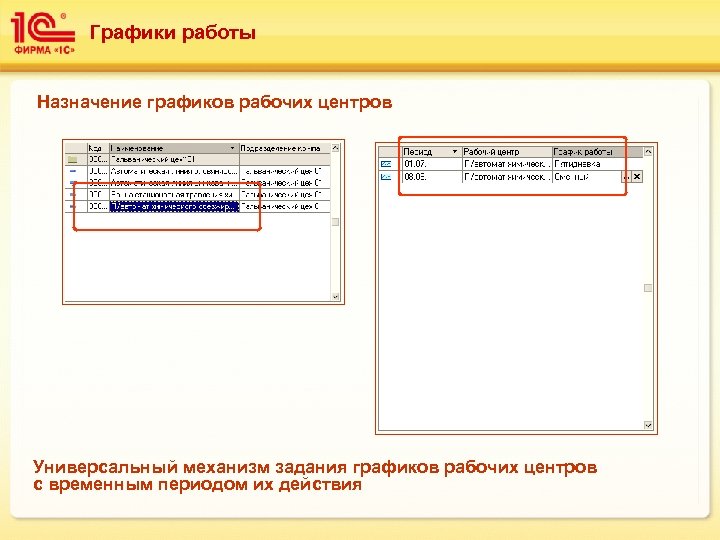Image resolution: width=720 pixels, height=540 pixels.
Task: Click the Подразделение cell of the highlighted row
Action: (x=285, y=207)
